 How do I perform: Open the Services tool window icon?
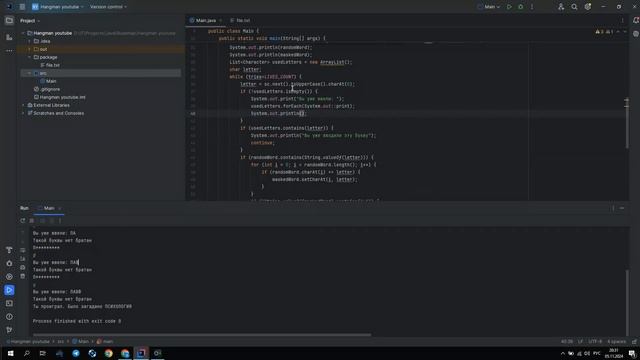pyautogui.click(x=9, y=277)
